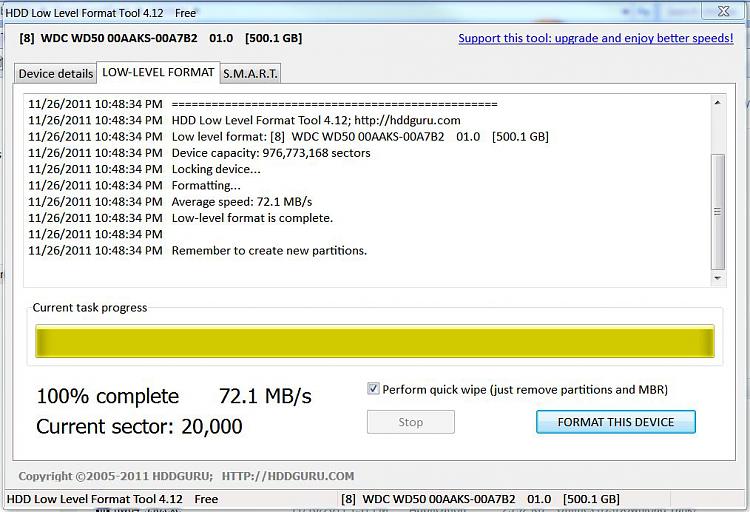Click the 'Current task progress' group label
The width and height of the screenshot is (750, 512).
coord(90,308)
